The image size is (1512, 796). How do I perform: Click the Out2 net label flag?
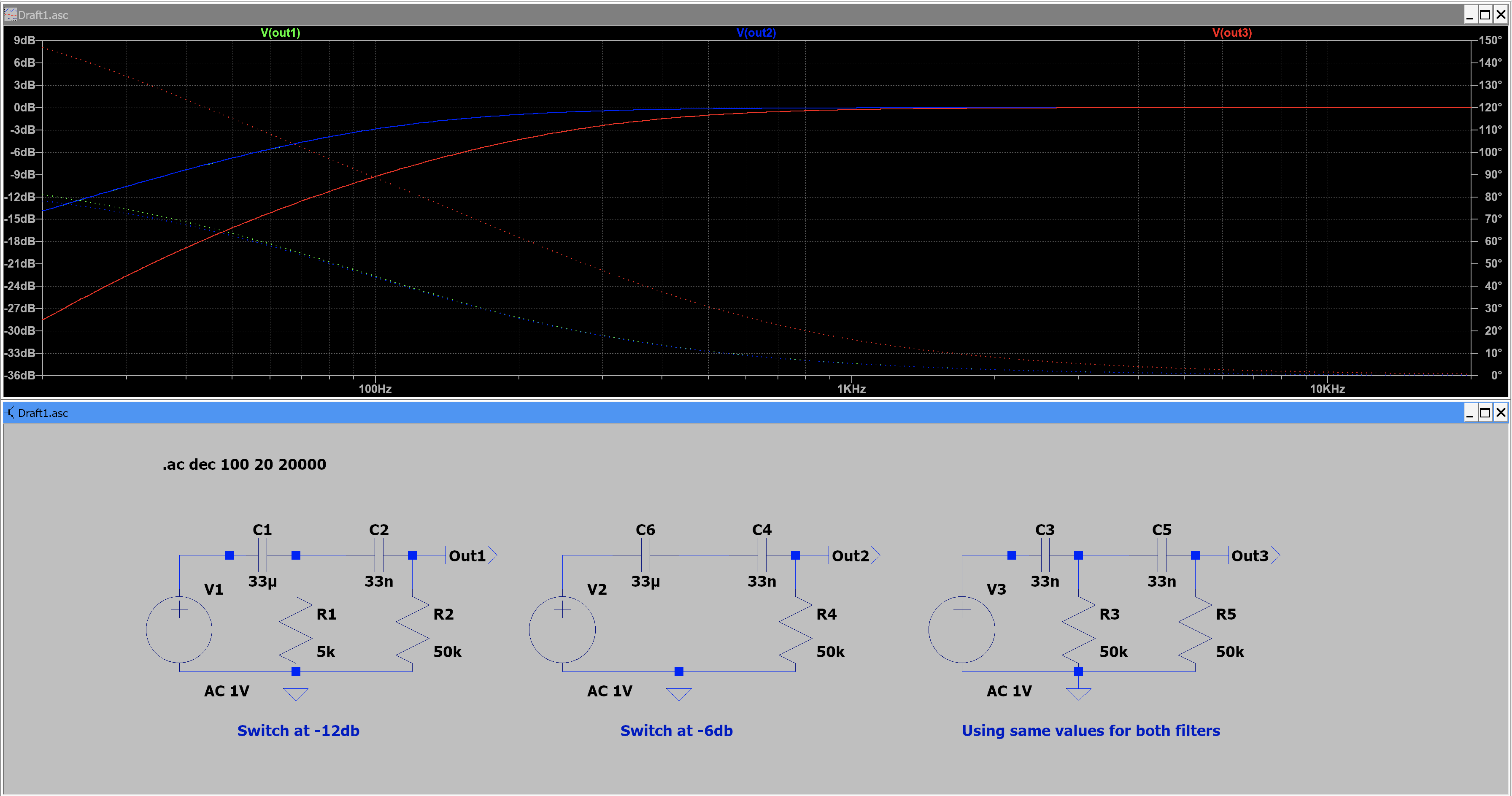855,555
